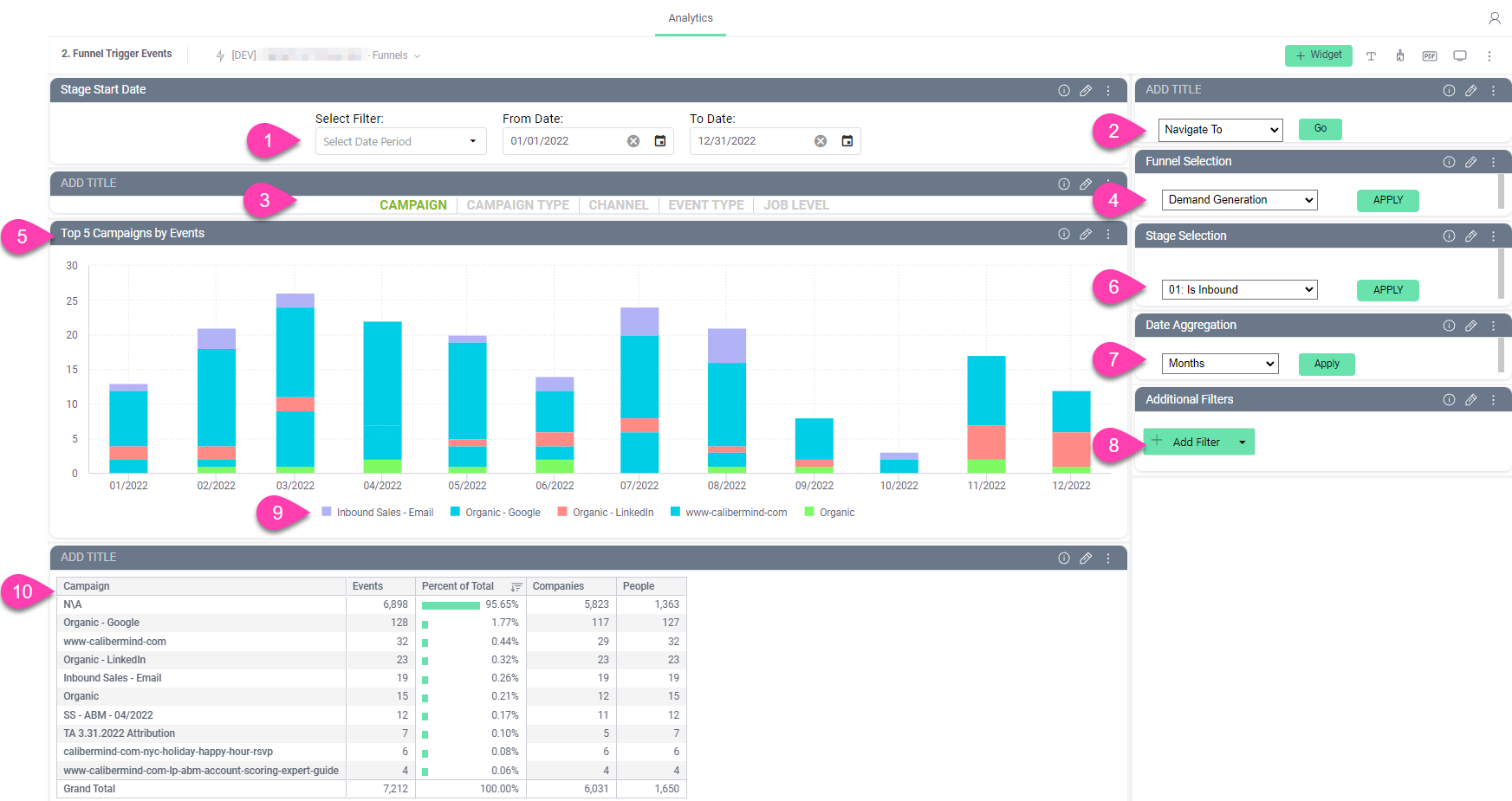
Task: Click the SS - ABM - 04/2022 row
Action: [372, 715]
